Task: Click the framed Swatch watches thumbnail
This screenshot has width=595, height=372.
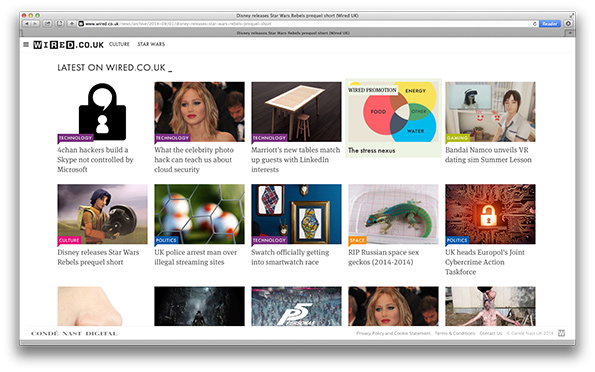Action: (296, 214)
